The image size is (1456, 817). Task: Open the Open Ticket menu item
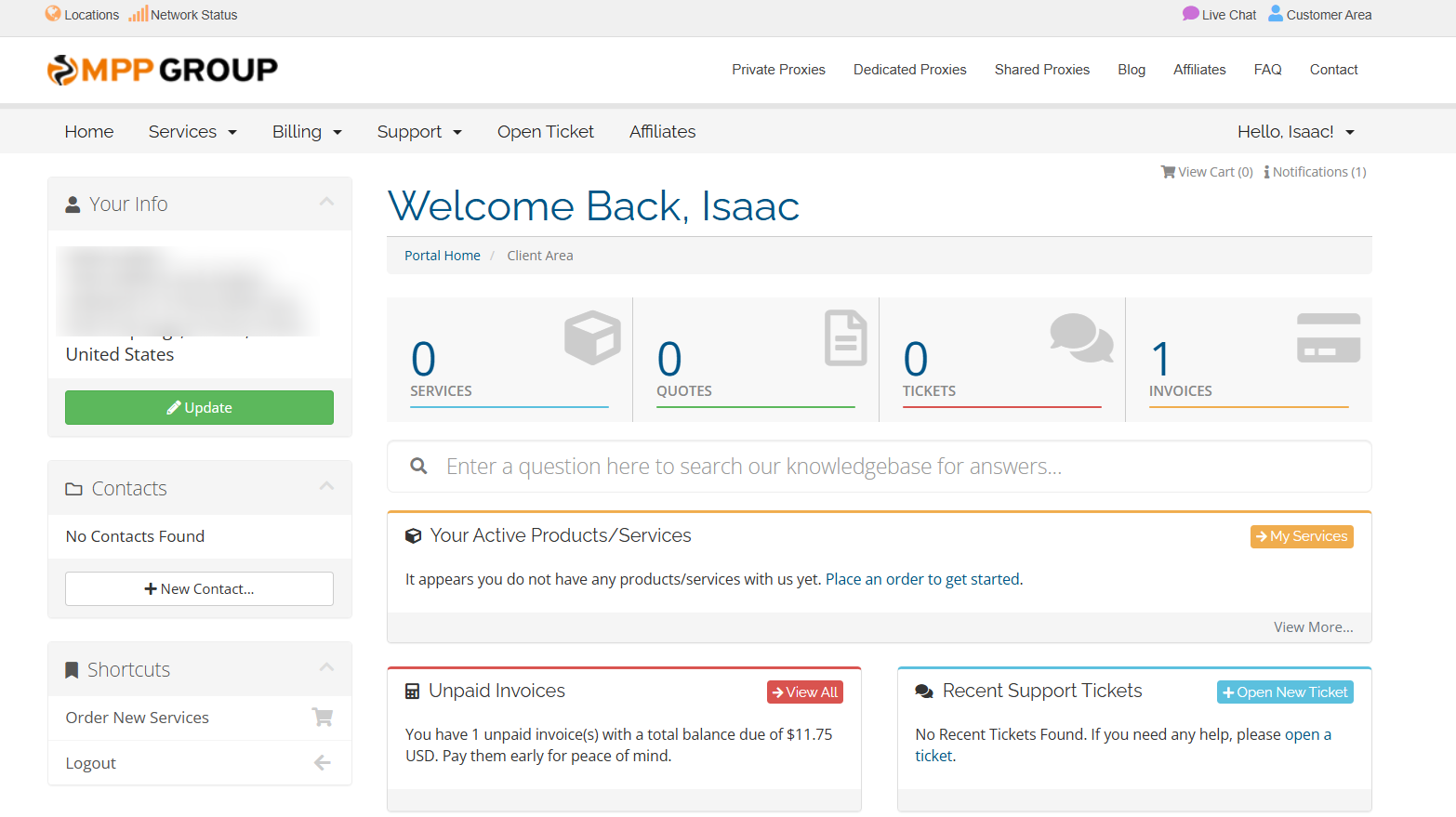pyautogui.click(x=545, y=132)
